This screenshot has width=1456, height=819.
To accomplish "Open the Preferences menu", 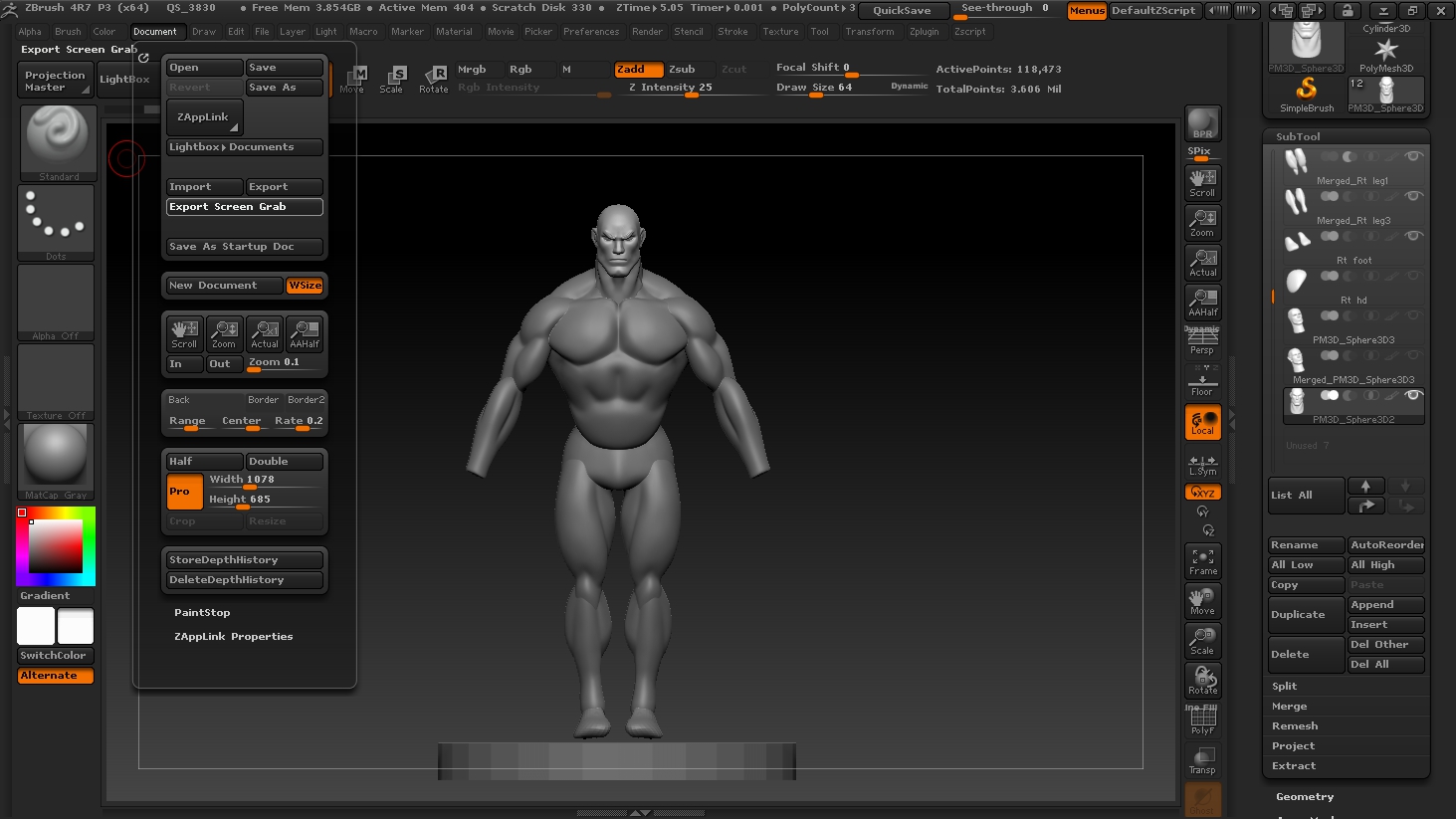I will pyautogui.click(x=591, y=32).
